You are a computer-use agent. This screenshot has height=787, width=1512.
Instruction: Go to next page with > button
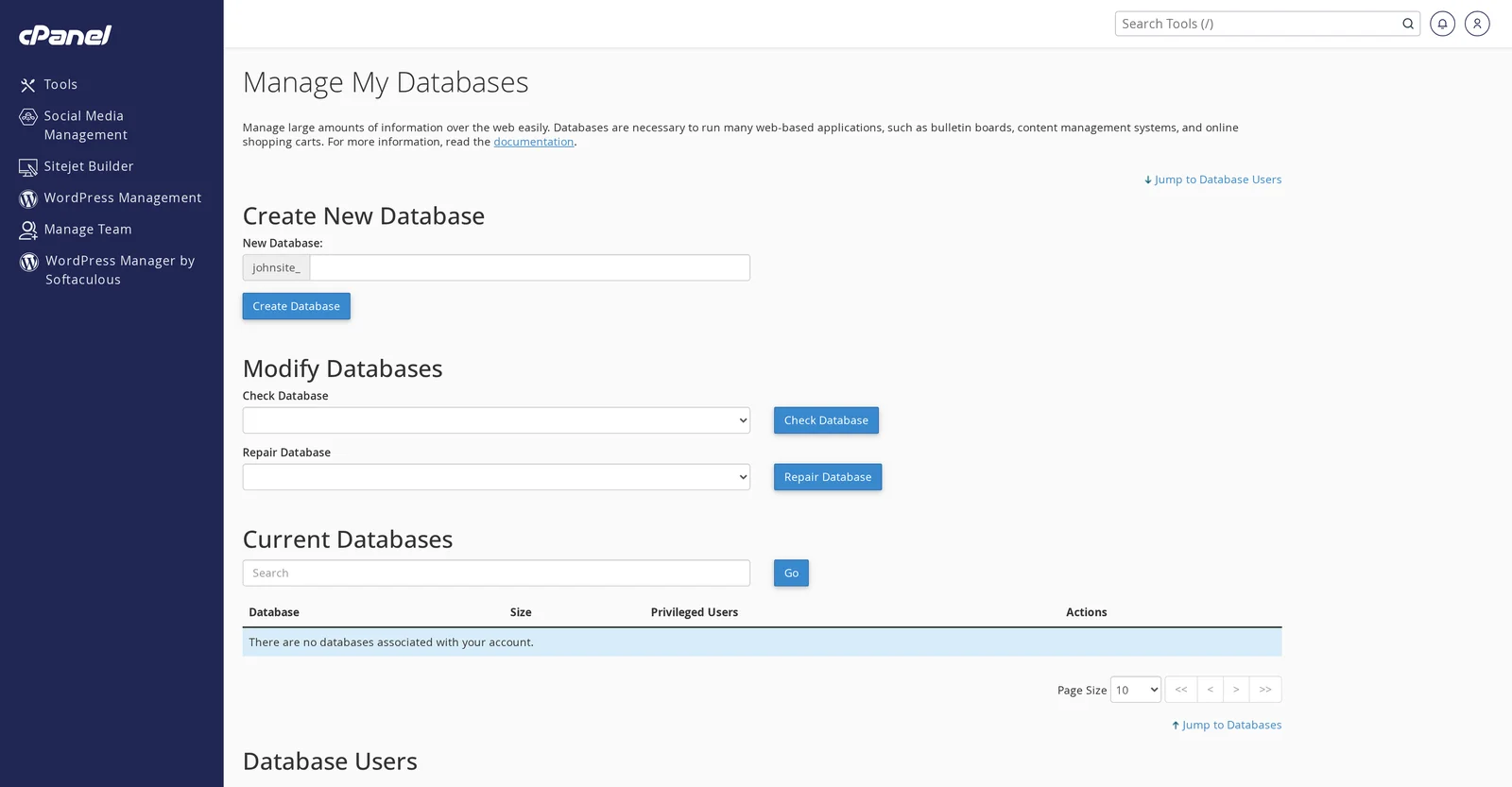coord(1236,690)
